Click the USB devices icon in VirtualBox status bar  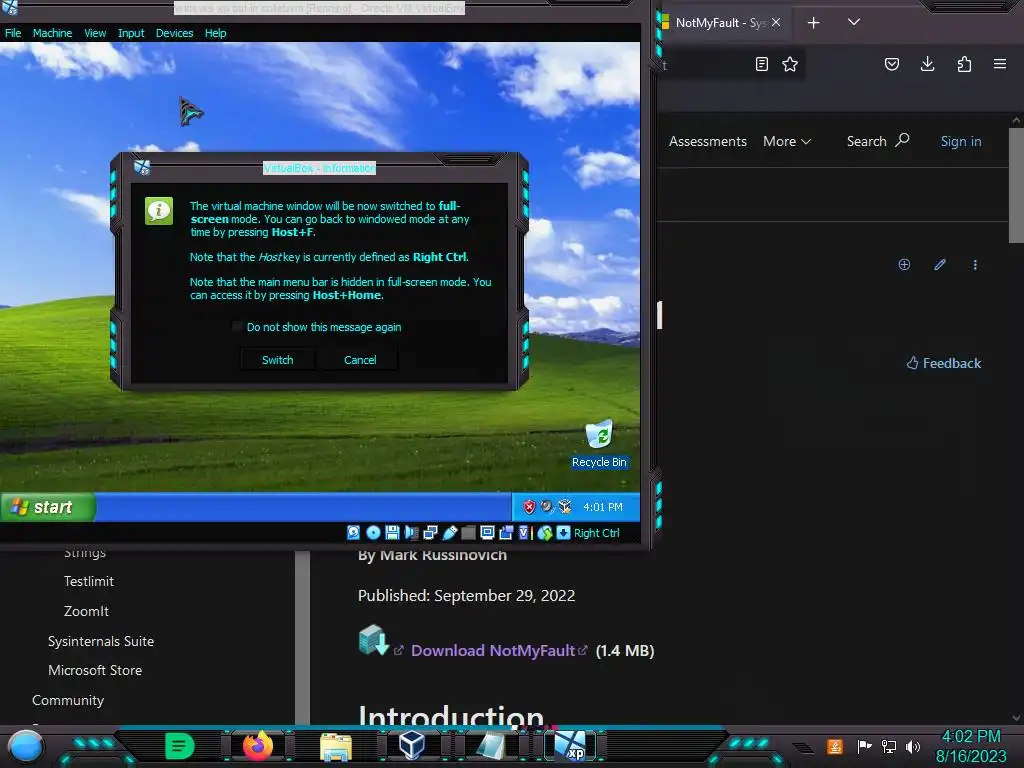coord(449,533)
